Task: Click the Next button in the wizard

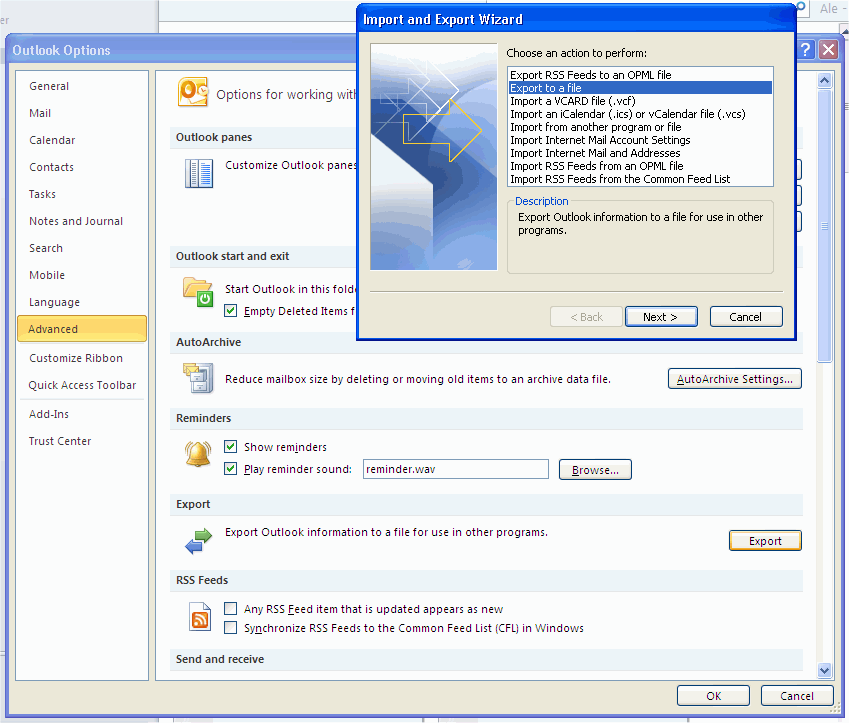Action: (661, 316)
